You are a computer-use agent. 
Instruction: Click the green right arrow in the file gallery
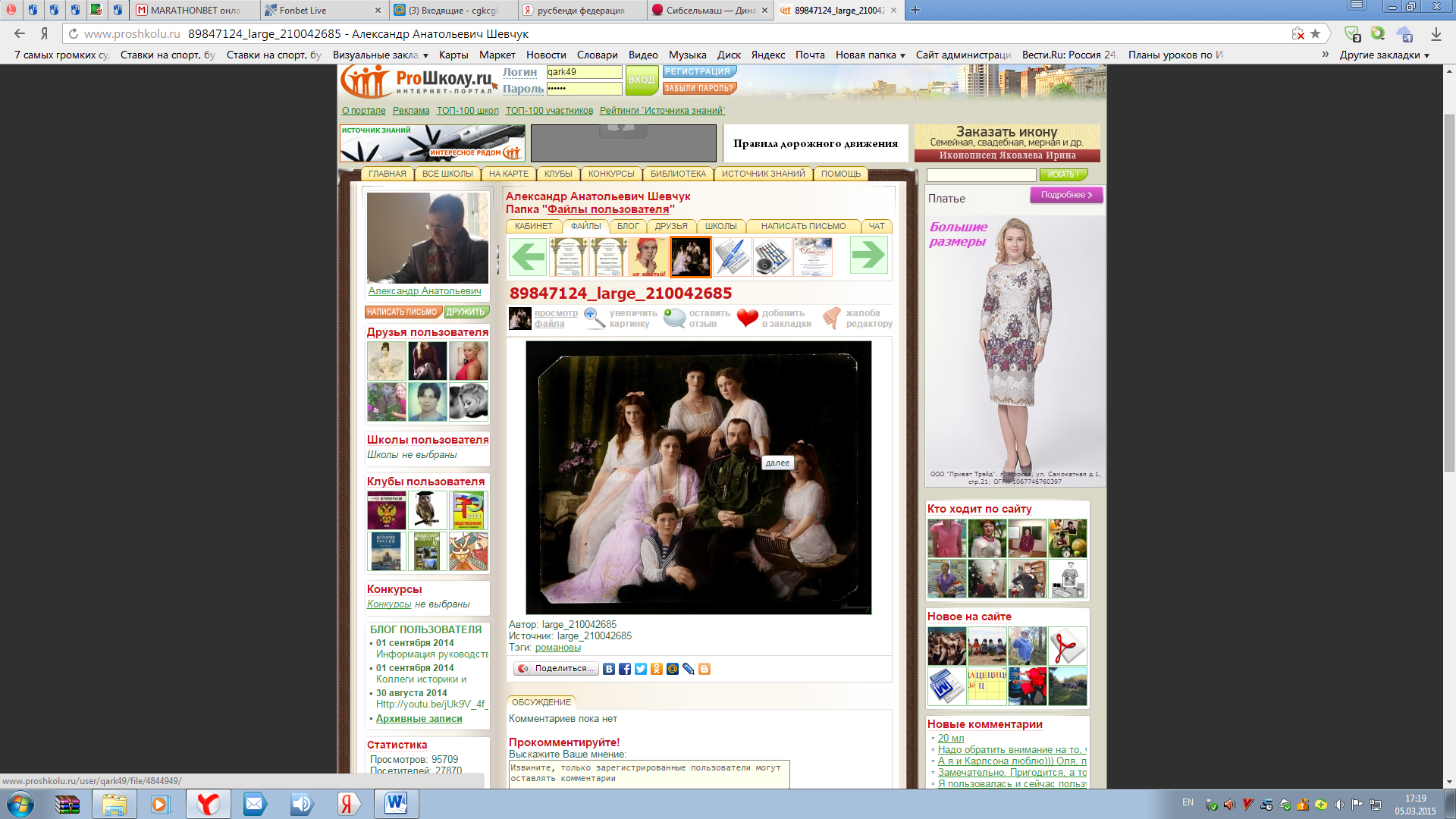point(868,256)
